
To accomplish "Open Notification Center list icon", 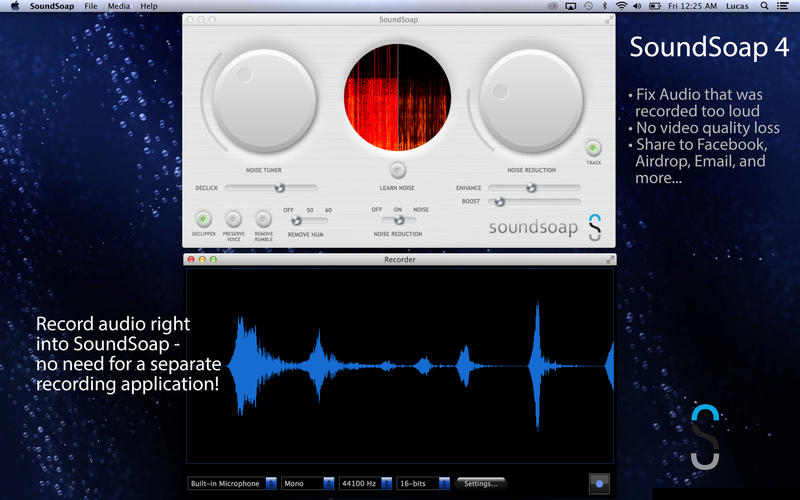I will click(x=782, y=6).
